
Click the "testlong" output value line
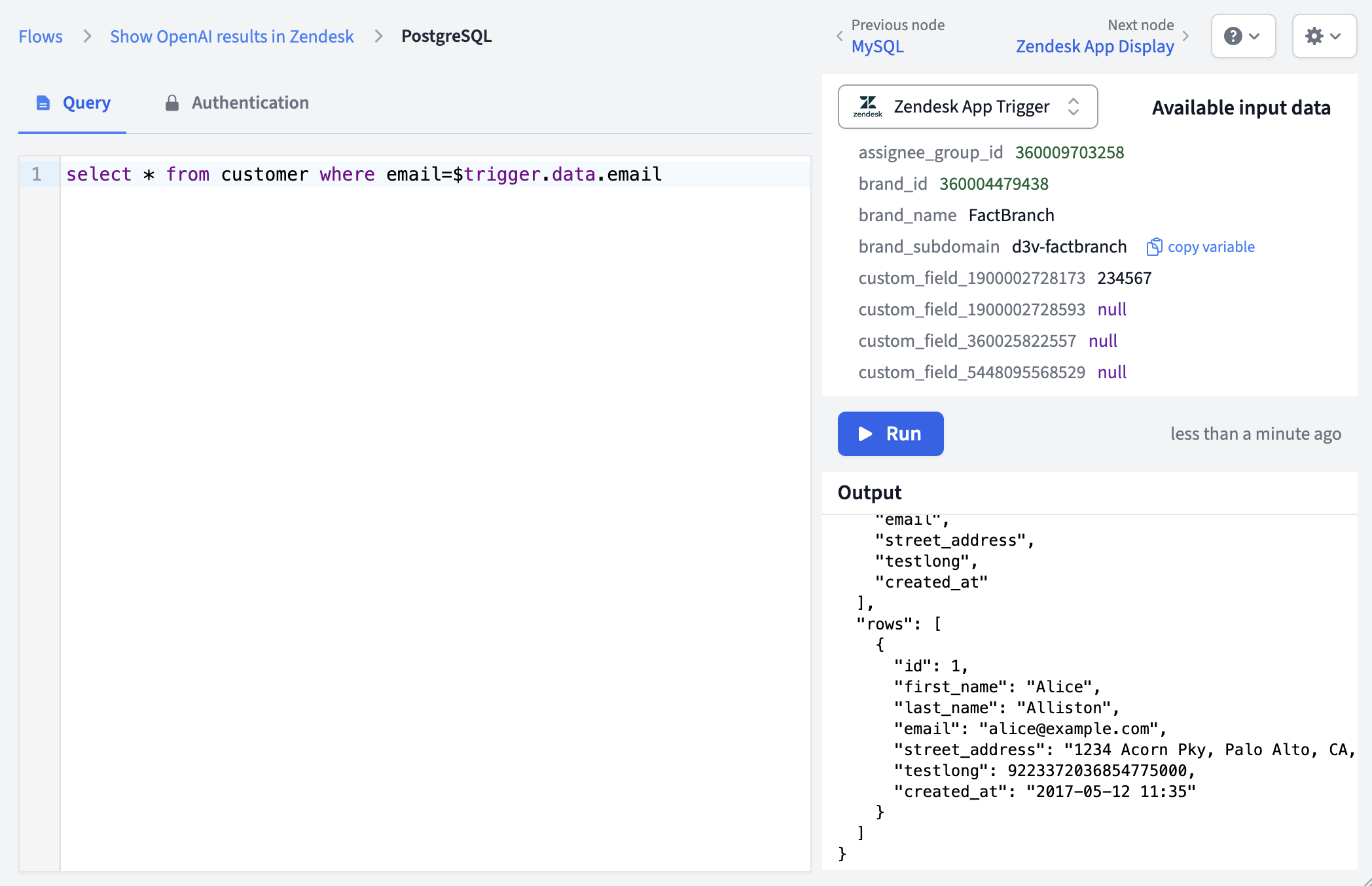(x=1045, y=771)
